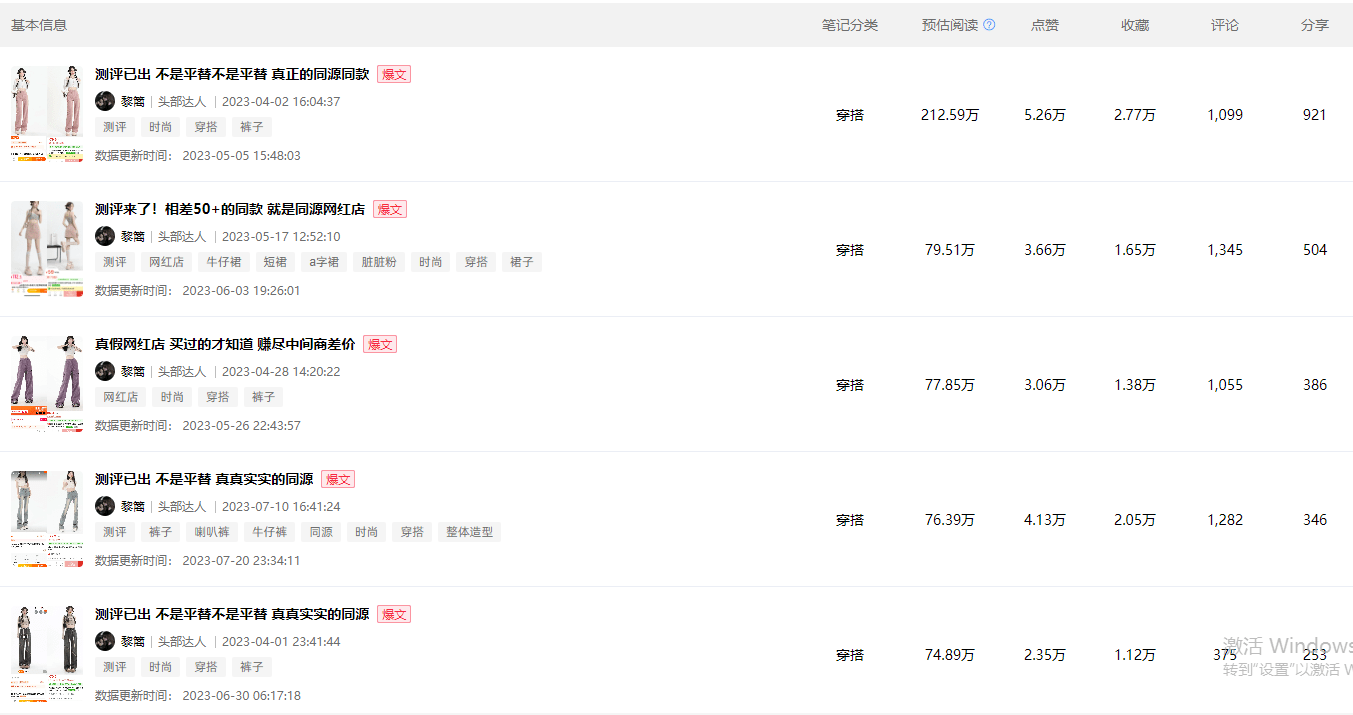Click the author avatar in the first note

coord(105,101)
